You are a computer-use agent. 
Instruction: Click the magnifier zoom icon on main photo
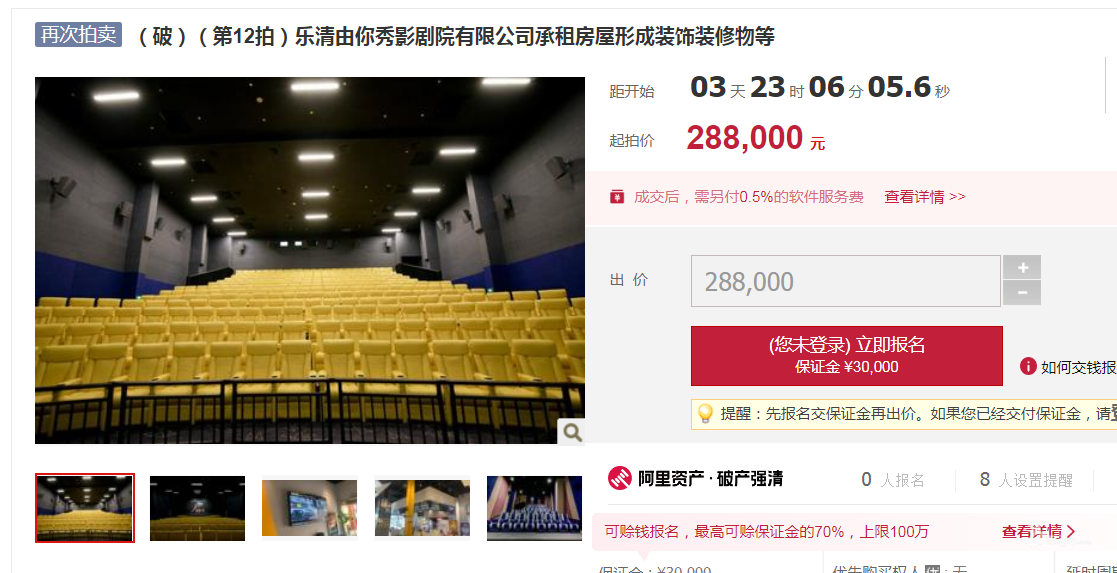(571, 432)
